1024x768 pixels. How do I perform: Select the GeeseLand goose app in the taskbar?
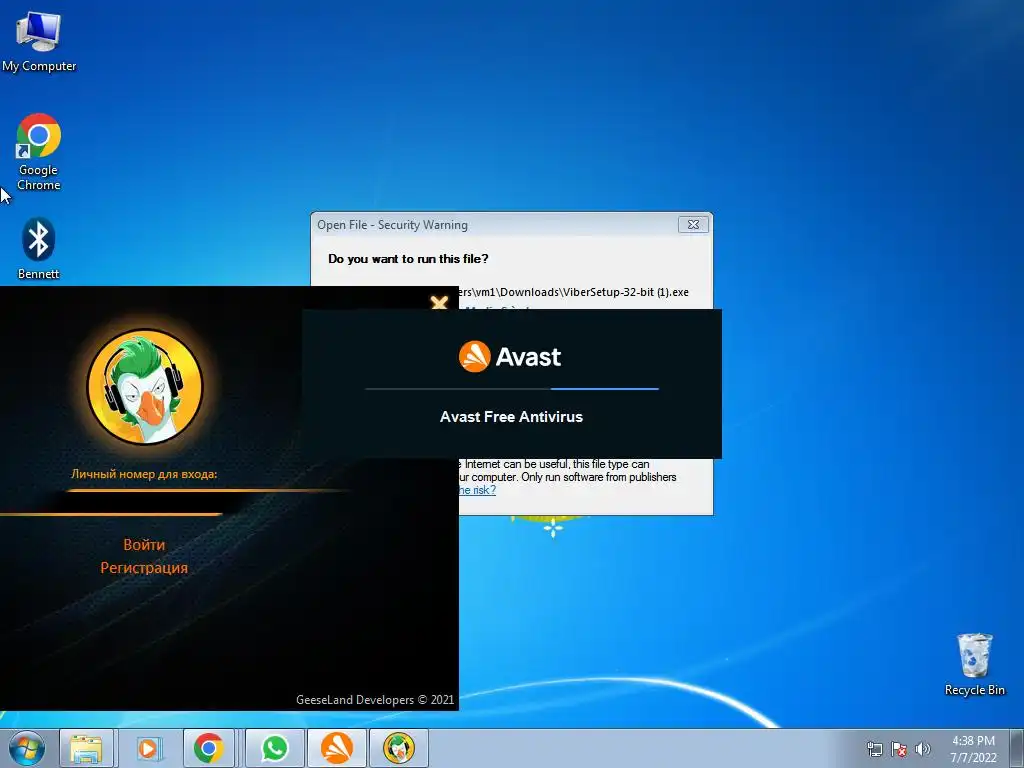(x=399, y=748)
